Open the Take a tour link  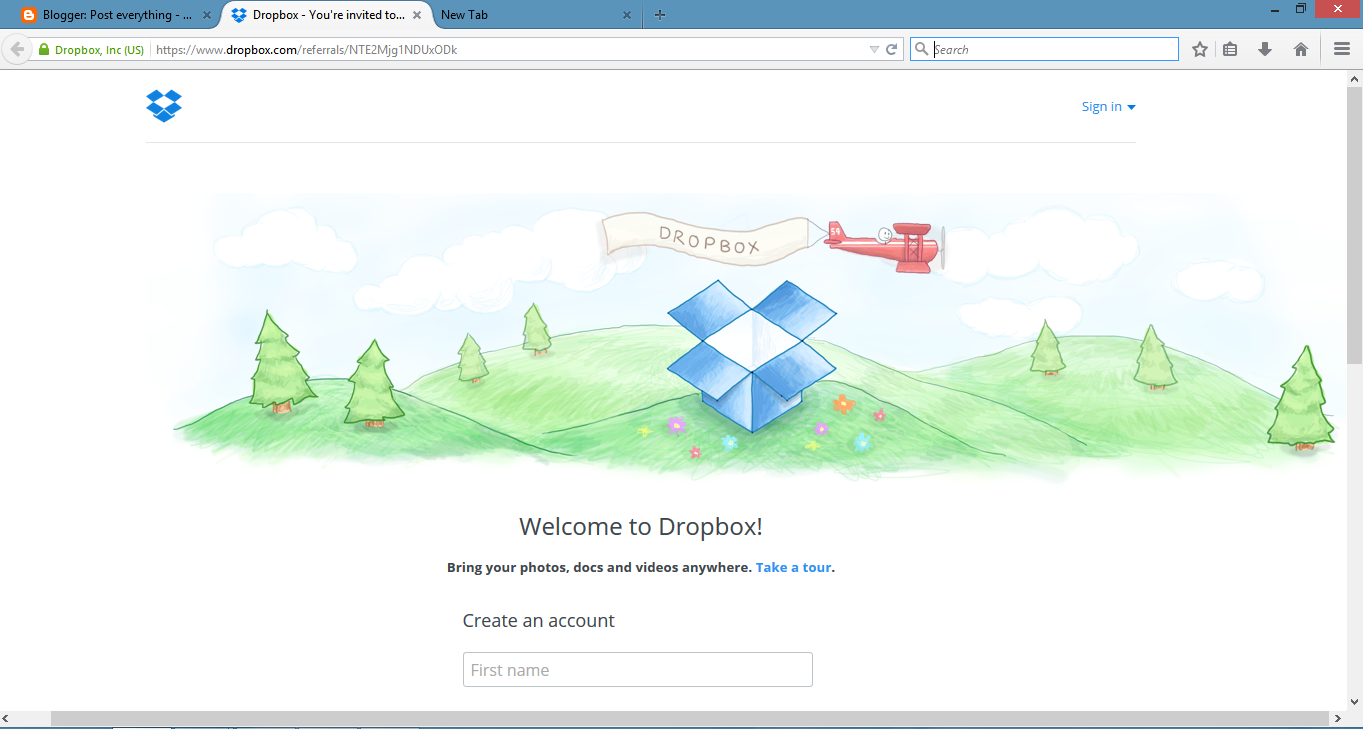tap(792, 567)
